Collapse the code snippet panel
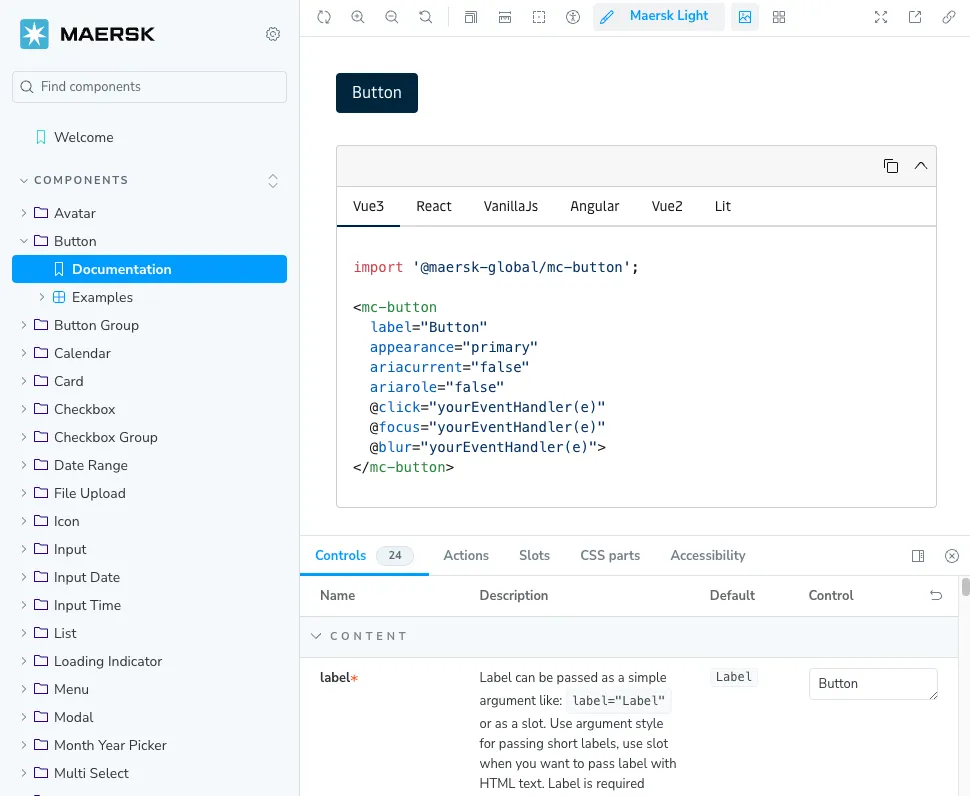Image resolution: width=970 pixels, height=796 pixels. pos(921,166)
